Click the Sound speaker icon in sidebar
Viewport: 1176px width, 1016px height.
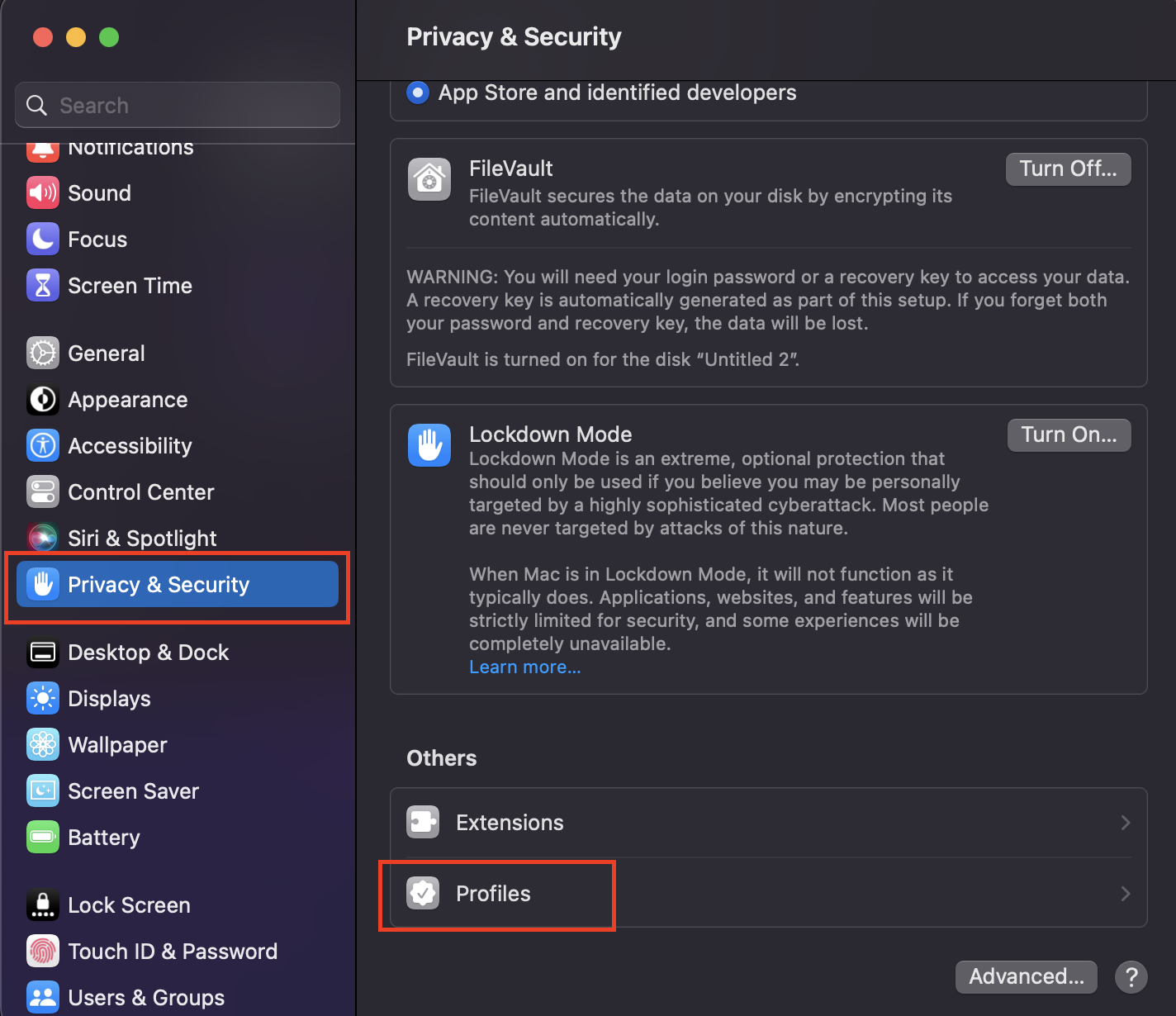[43, 192]
